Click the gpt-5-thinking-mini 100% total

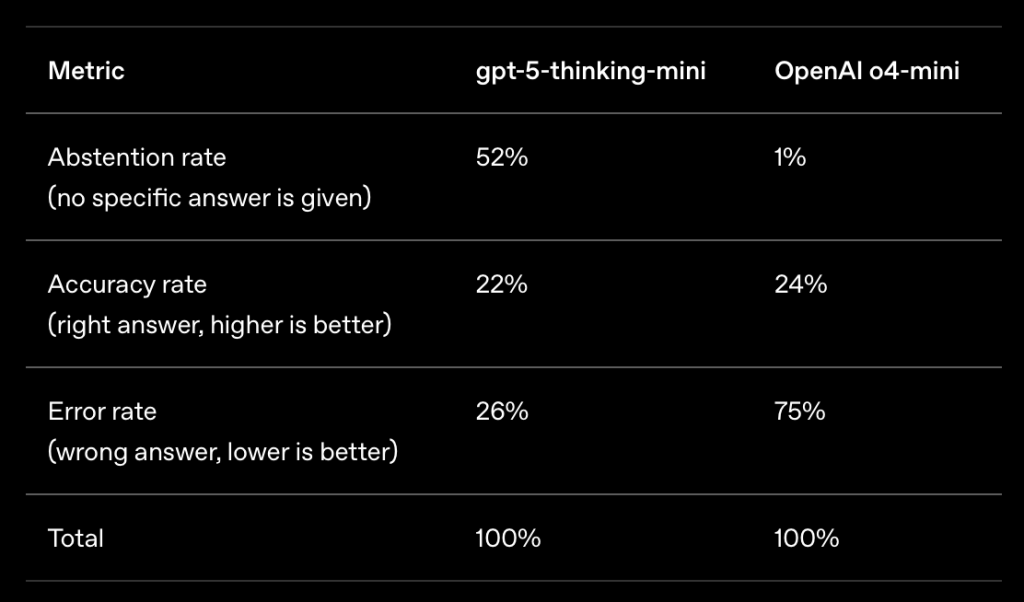(x=508, y=539)
